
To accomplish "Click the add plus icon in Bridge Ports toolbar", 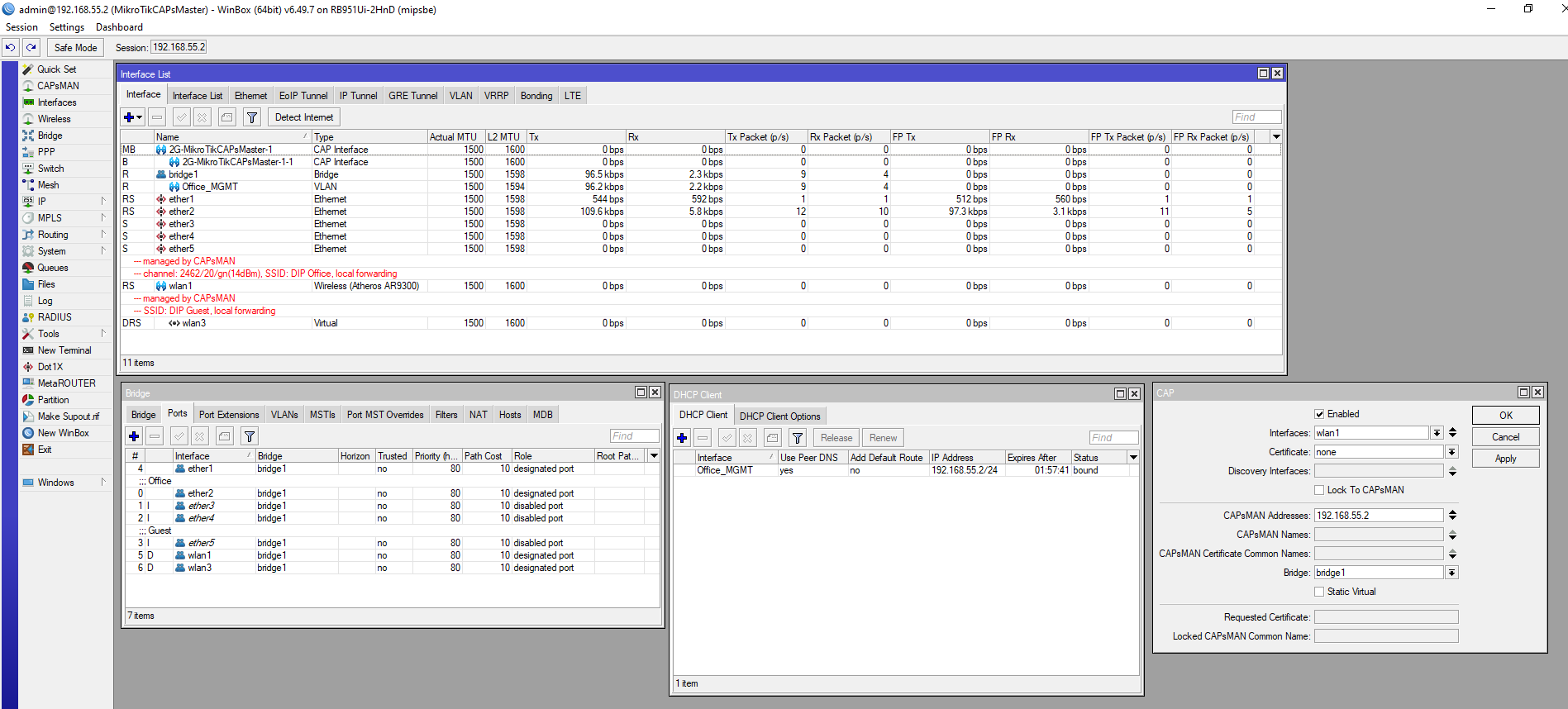I will pyautogui.click(x=134, y=435).
